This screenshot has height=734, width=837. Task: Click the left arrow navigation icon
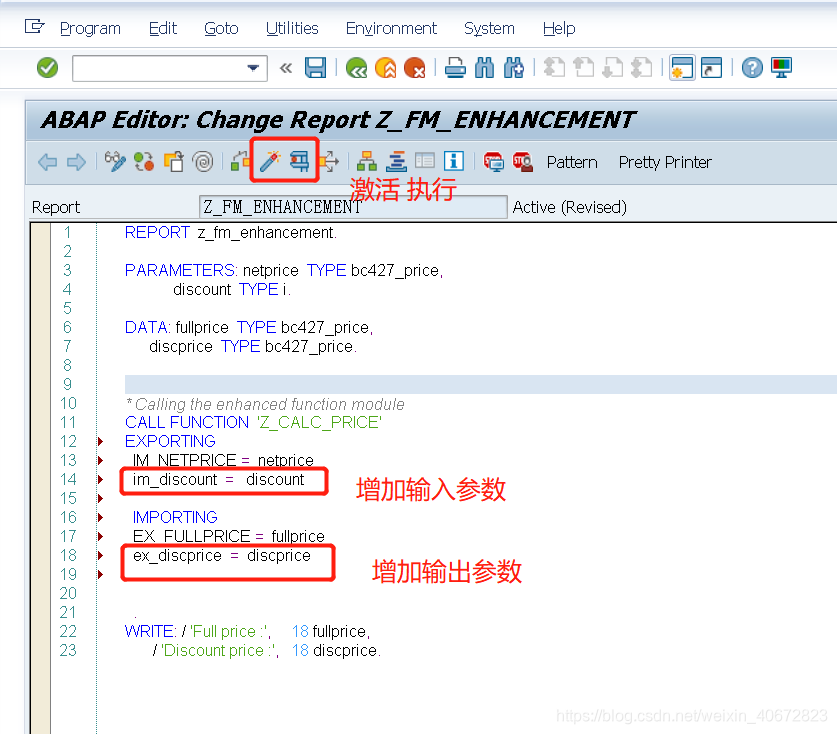coord(48,162)
